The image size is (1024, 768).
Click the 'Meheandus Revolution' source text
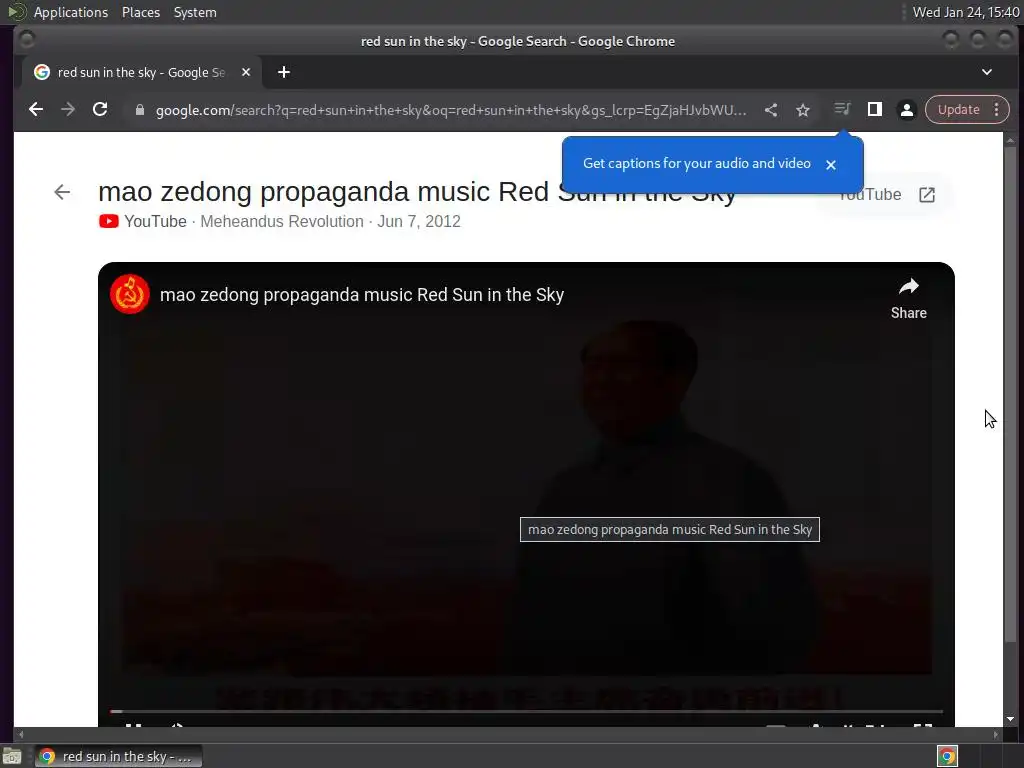281,221
